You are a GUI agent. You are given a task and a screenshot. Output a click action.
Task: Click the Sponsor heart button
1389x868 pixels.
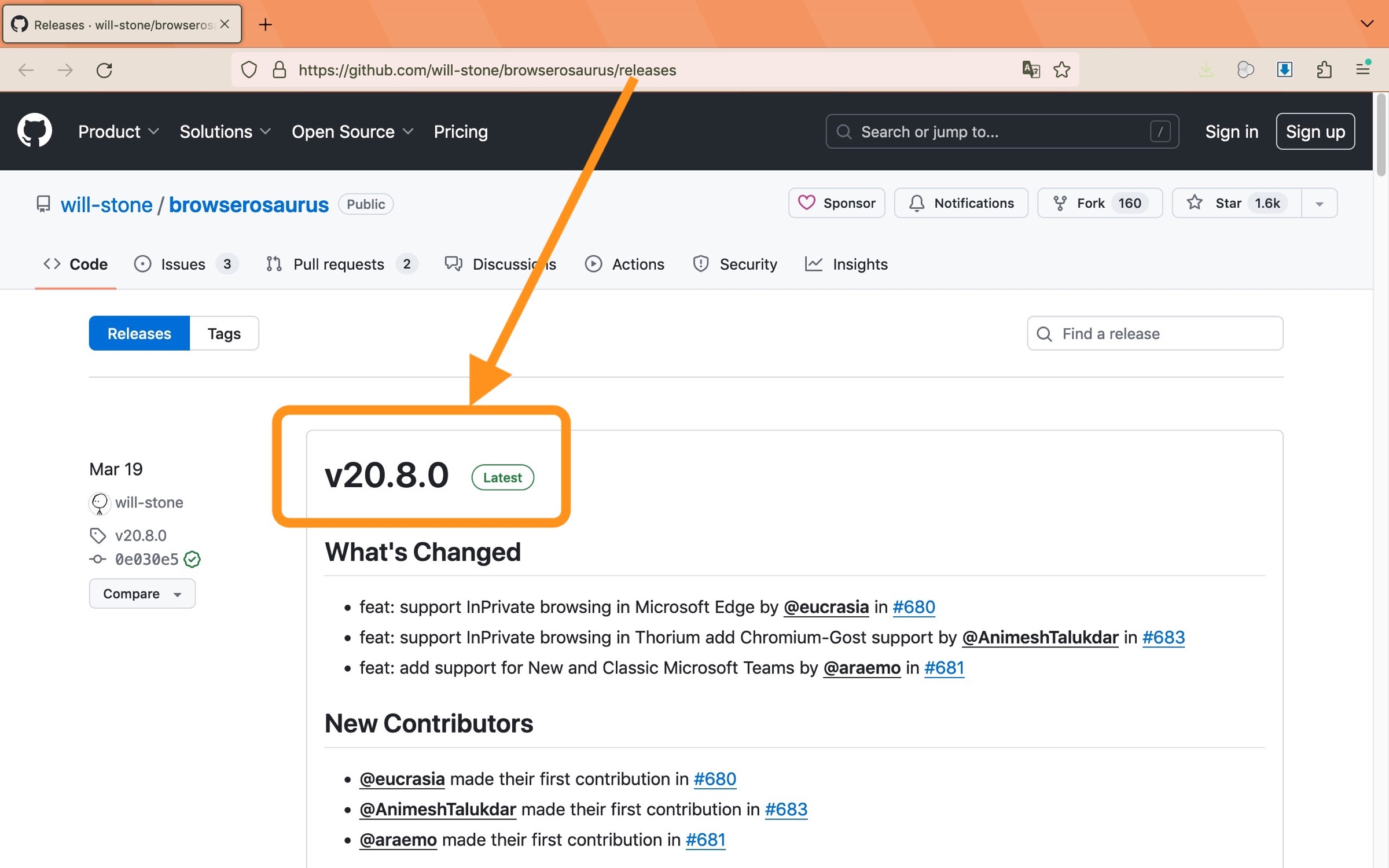(x=836, y=203)
